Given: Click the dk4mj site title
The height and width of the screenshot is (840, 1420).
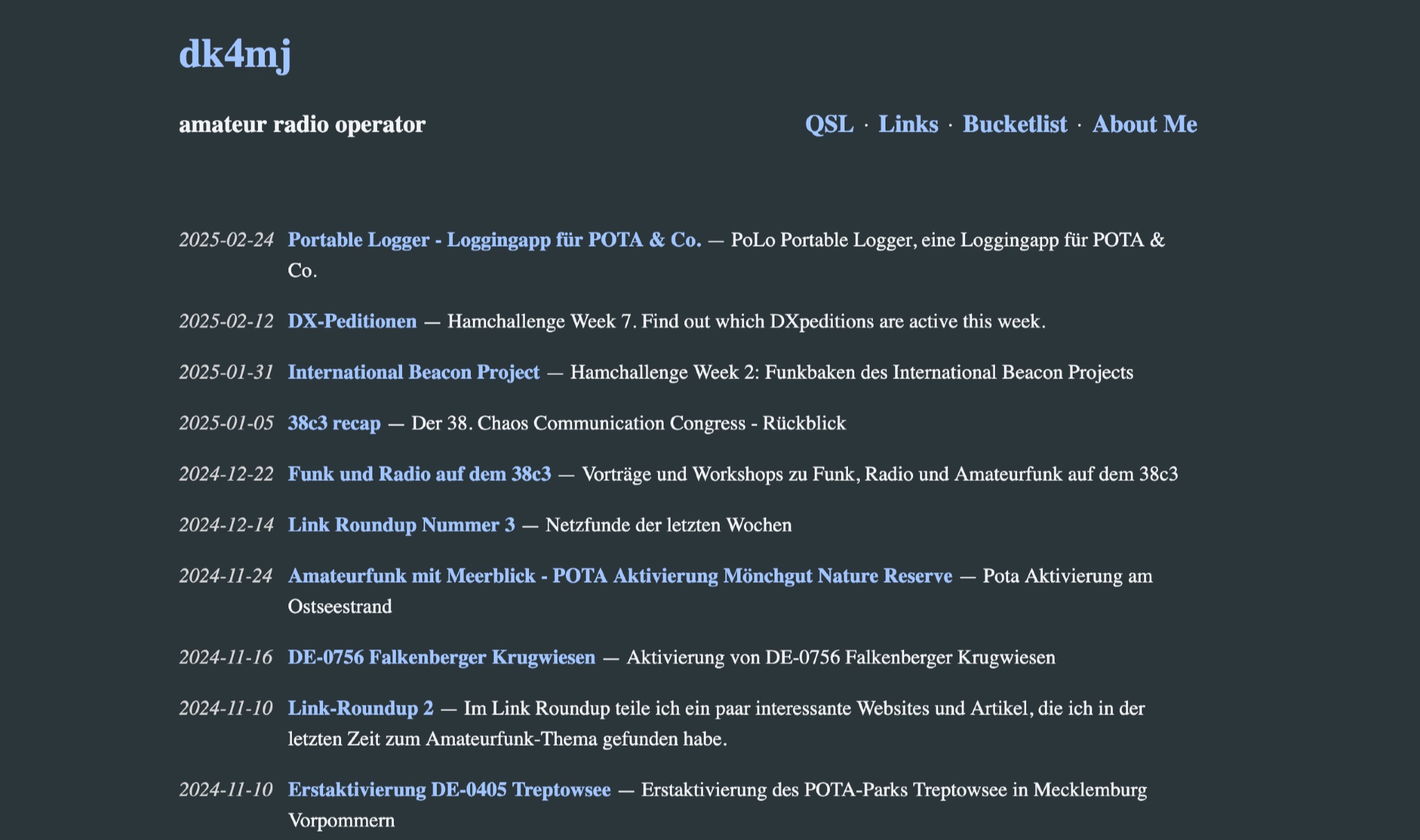Looking at the screenshot, I should click(234, 54).
